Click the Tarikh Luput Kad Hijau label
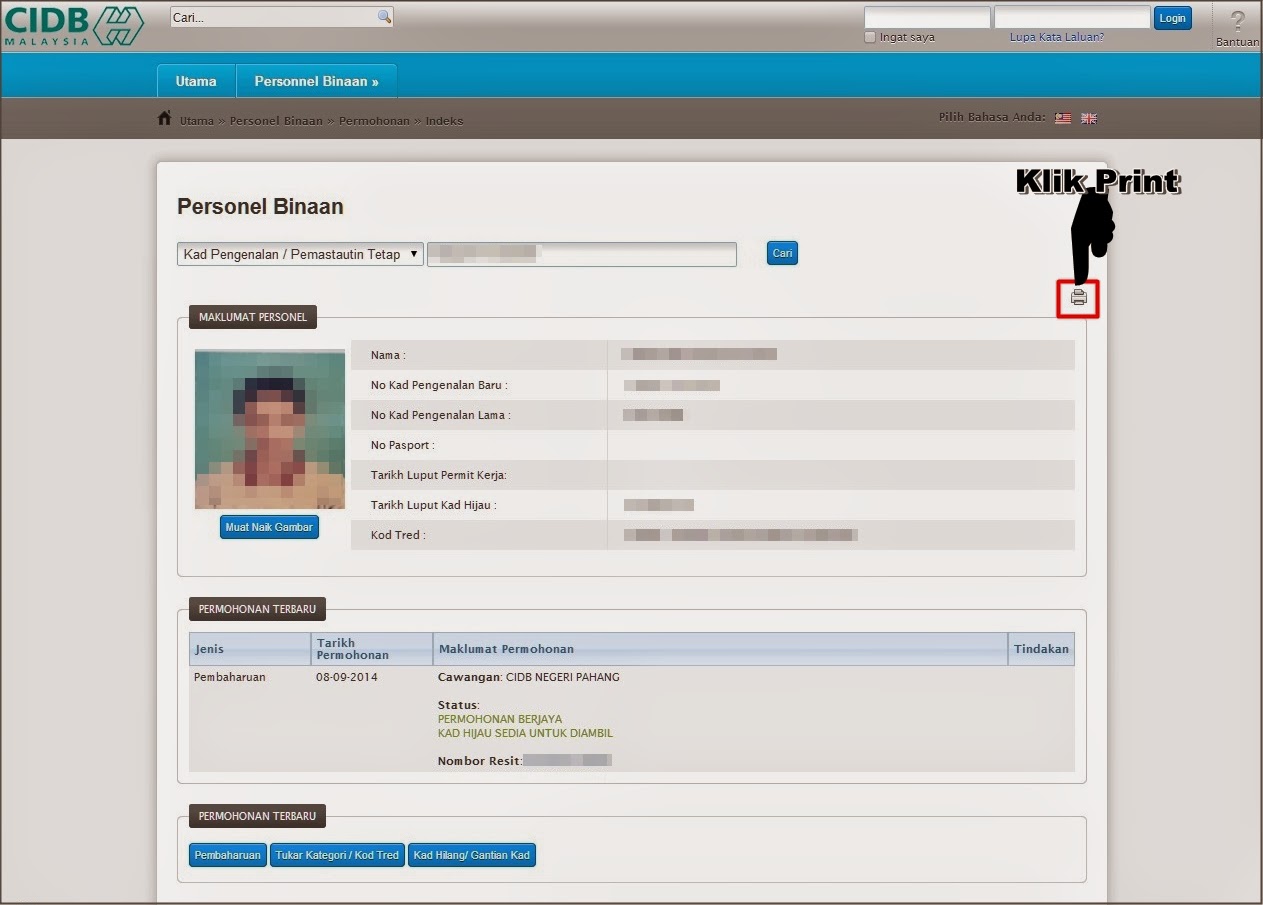This screenshot has width=1263, height=905. pos(433,505)
